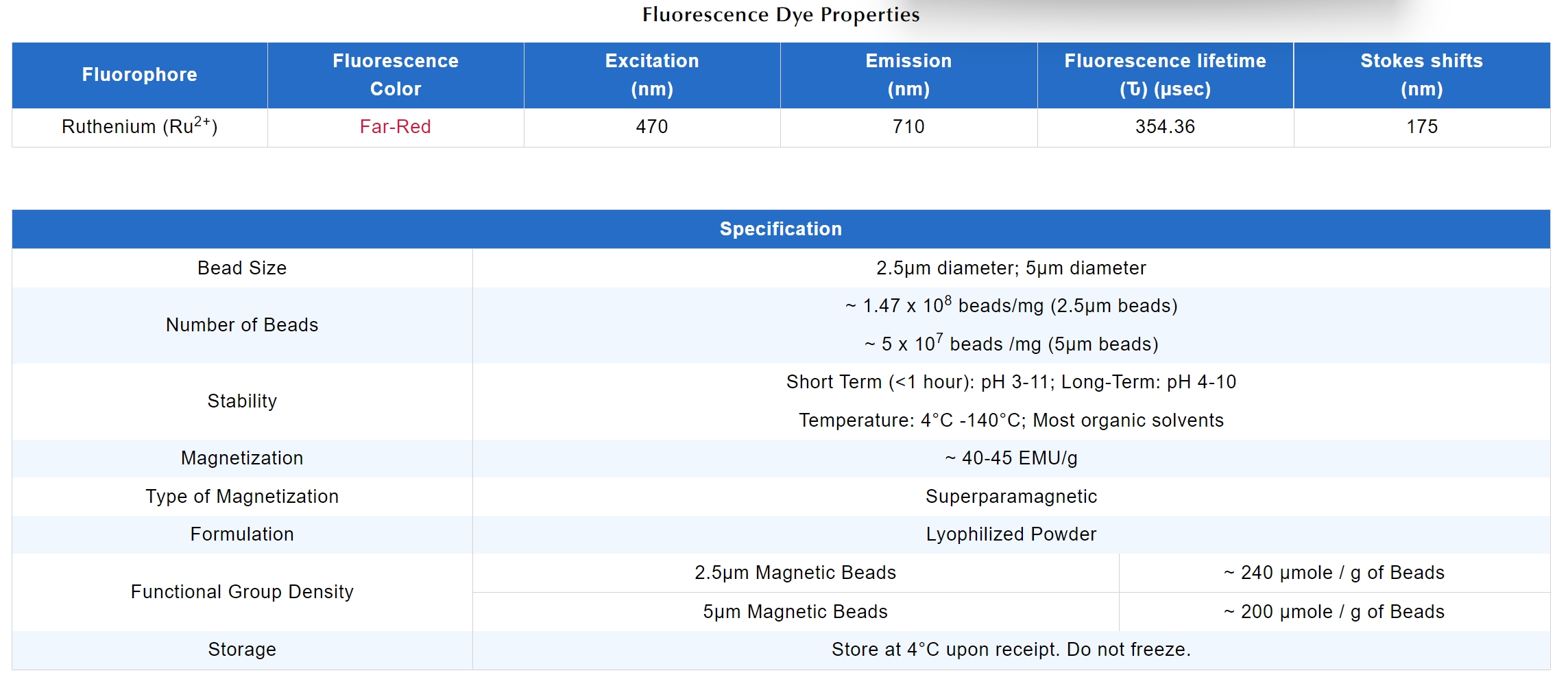Viewport: 1568px width, 686px height.
Task: Select the Ruthenium (Ru2+) cell
Action: click(139, 127)
